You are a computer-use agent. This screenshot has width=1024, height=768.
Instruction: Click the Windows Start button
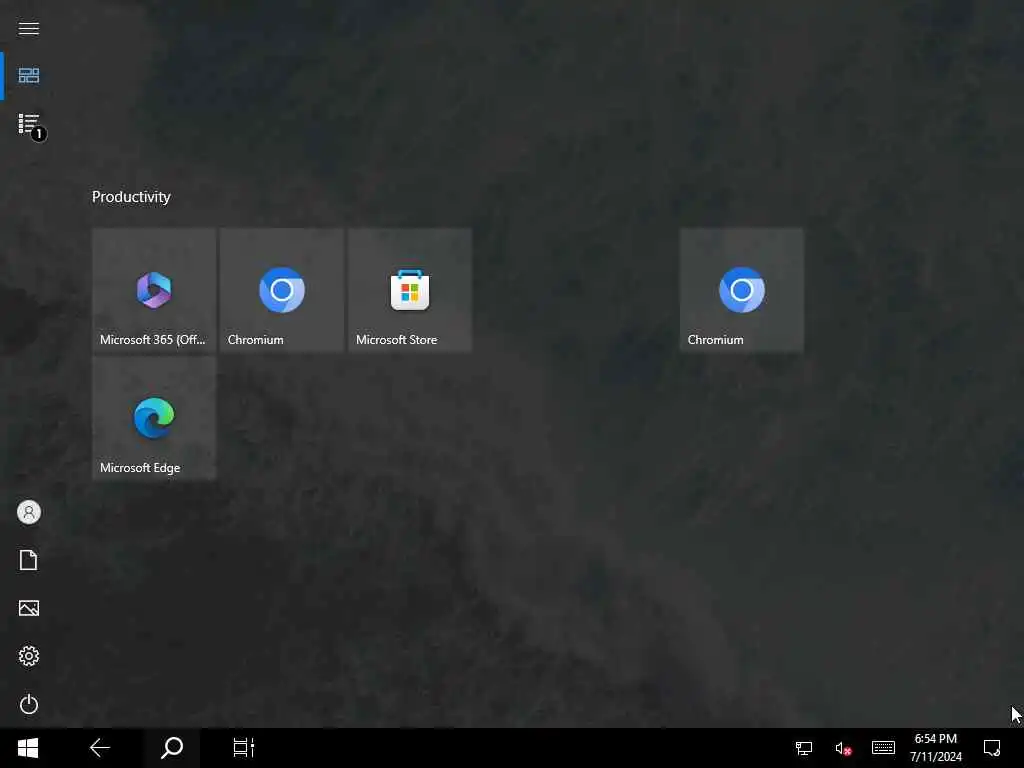28,748
